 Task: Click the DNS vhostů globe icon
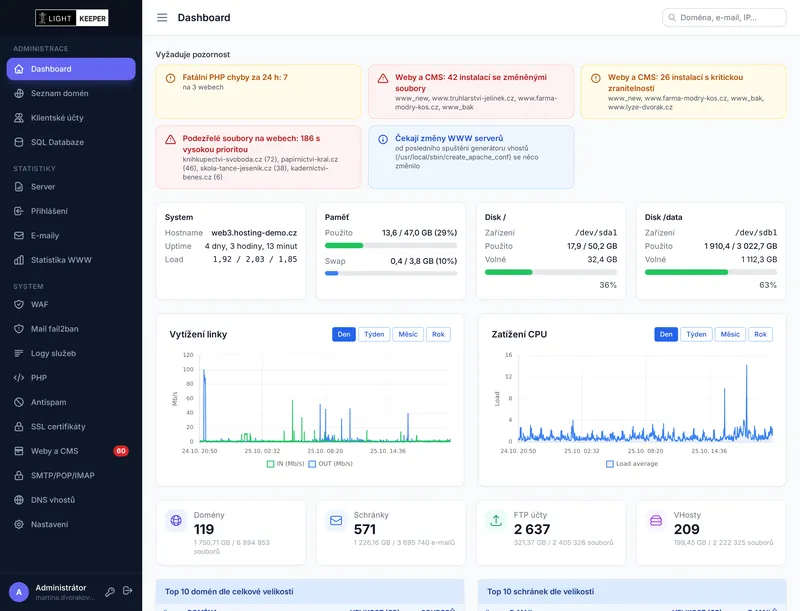click(19, 500)
